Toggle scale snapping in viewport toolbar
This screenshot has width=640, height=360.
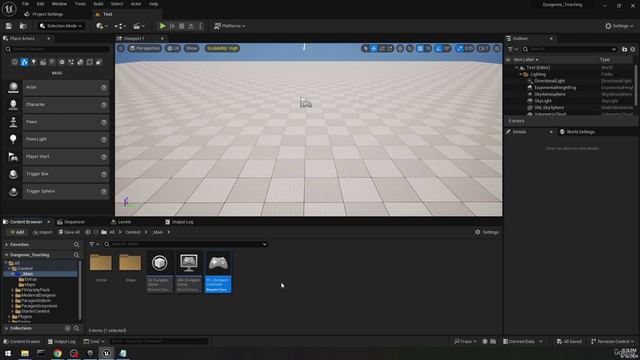tap(460, 49)
